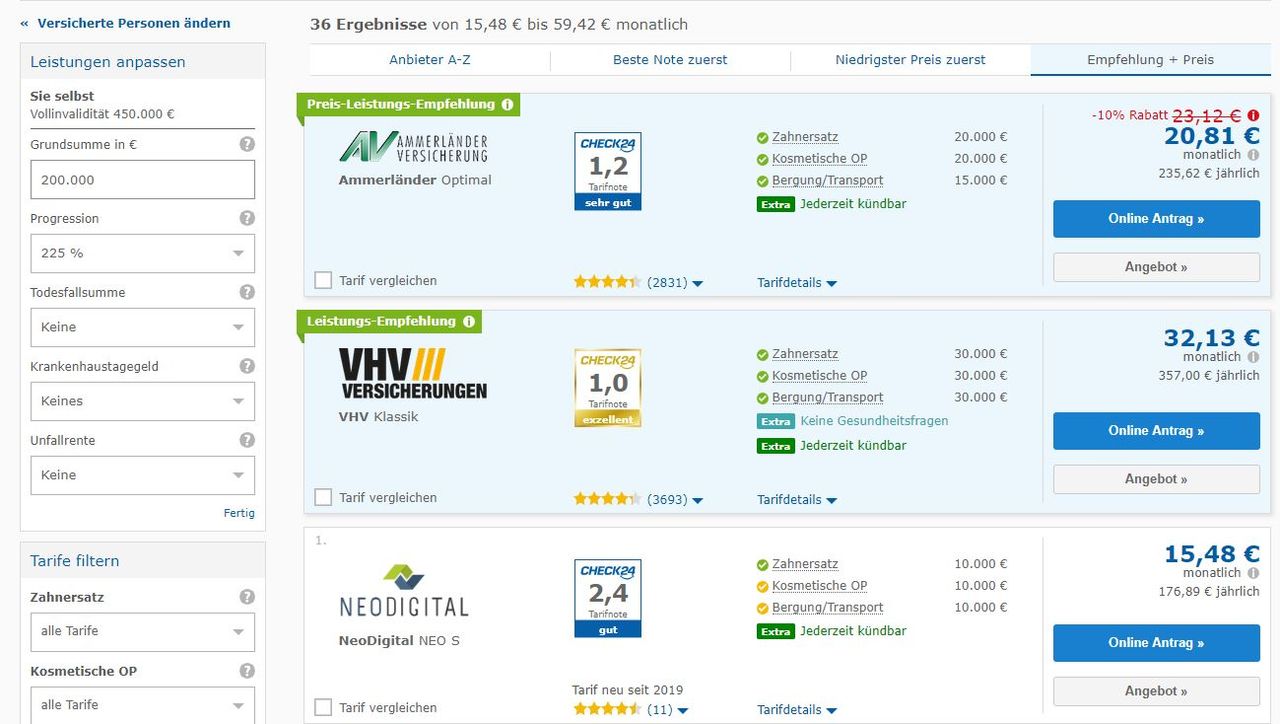Open CHECK24 Tarifnote 1,0 badge for VHV
This screenshot has width=1280, height=724.
[607, 387]
